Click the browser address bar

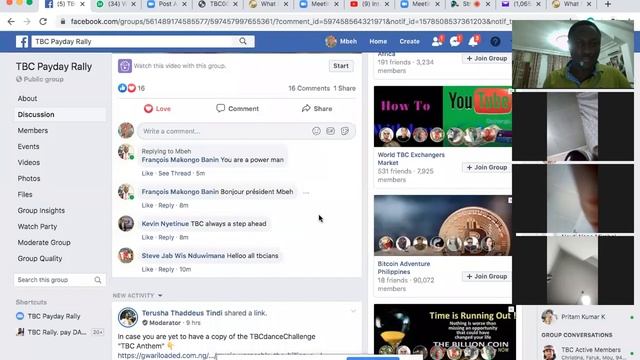[286, 21]
